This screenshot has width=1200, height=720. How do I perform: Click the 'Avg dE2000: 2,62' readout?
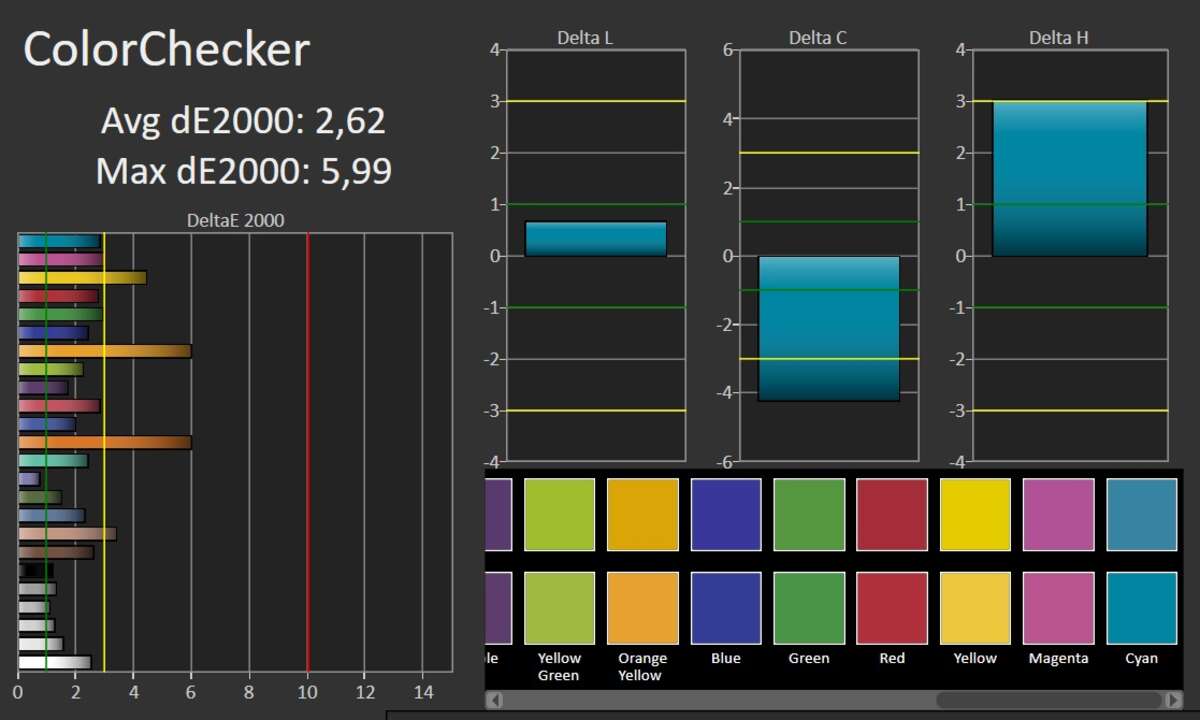pyautogui.click(x=243, y=121)
